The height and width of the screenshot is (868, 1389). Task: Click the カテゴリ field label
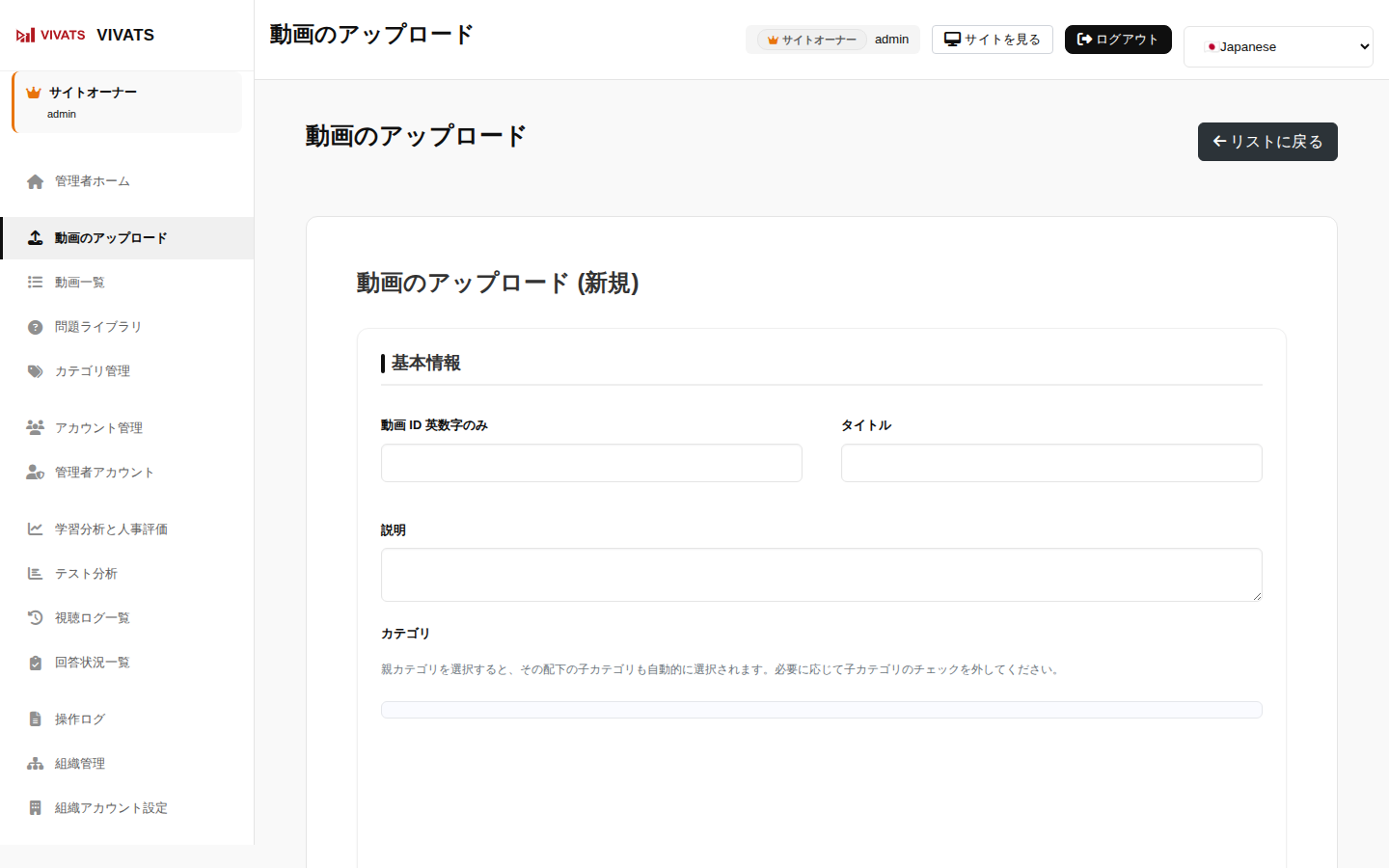point(405,634)
